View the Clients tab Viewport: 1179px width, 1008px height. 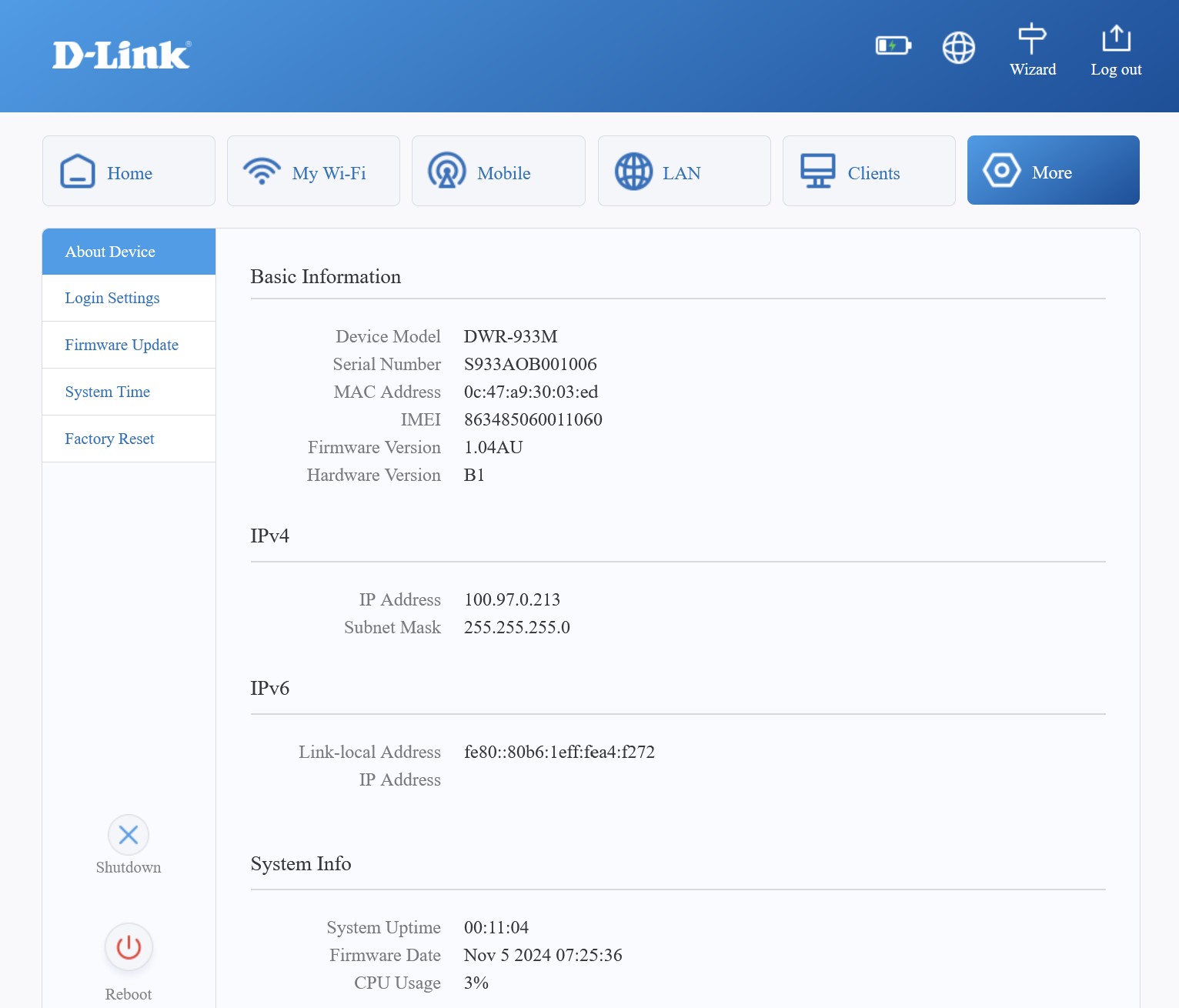[868, 171]
